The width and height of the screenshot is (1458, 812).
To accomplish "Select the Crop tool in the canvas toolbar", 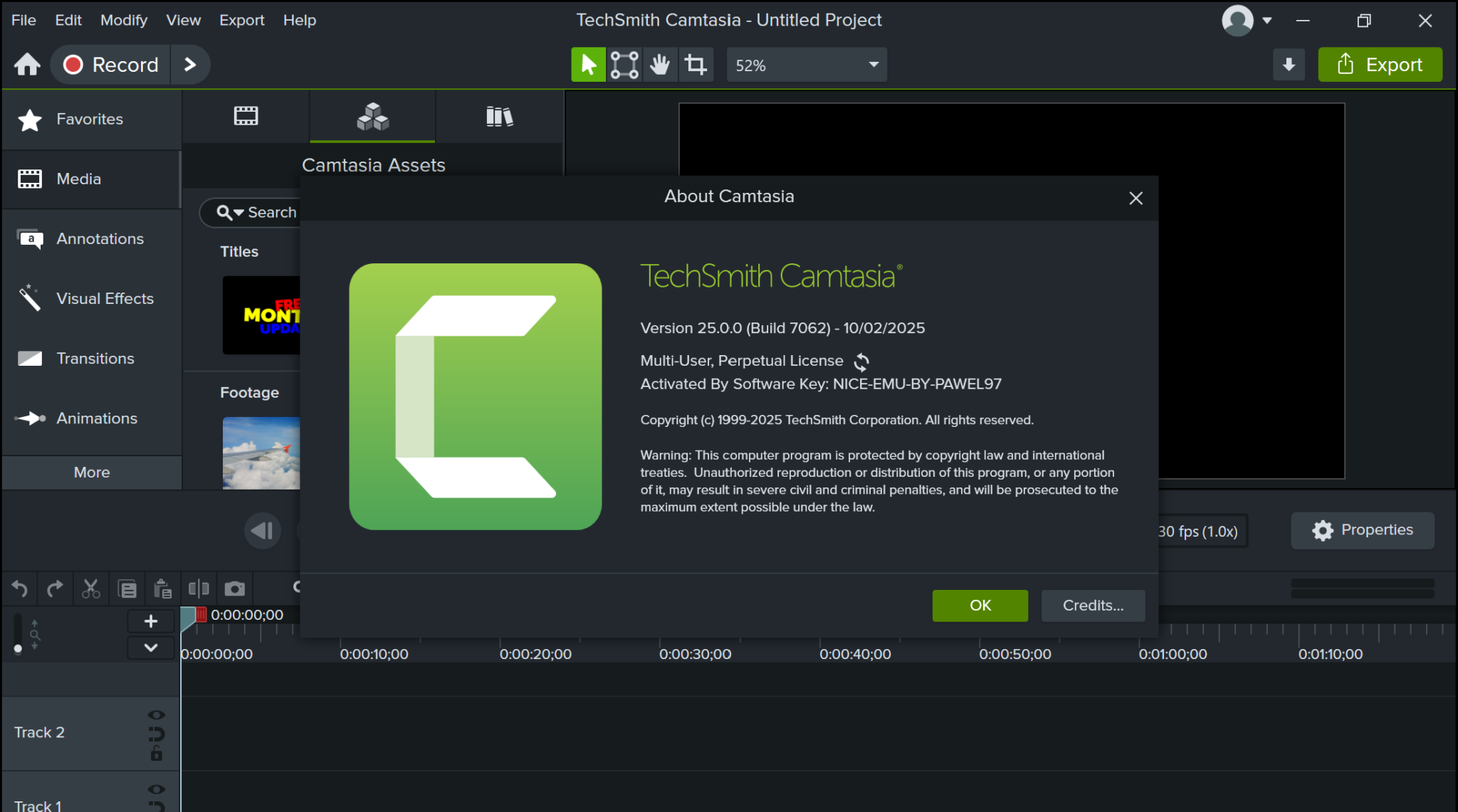I will point(696,64).
